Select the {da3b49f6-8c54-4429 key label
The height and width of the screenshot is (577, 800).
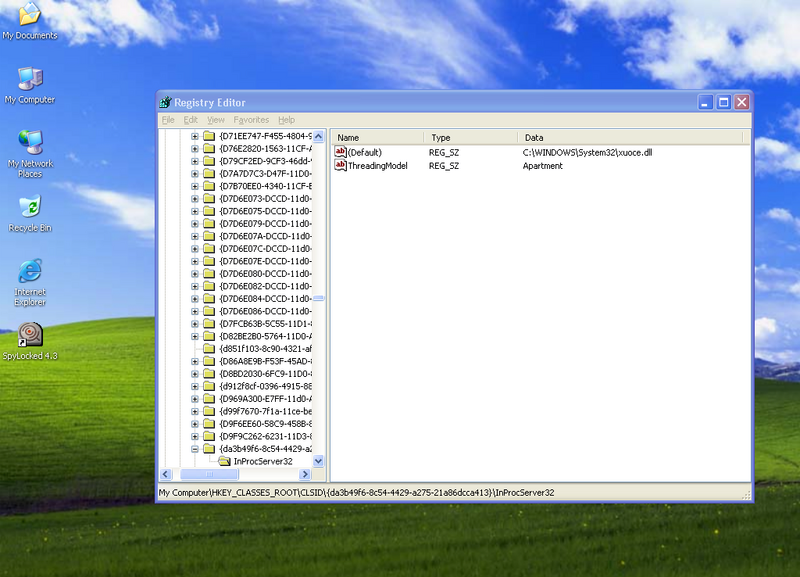(265, 449)
